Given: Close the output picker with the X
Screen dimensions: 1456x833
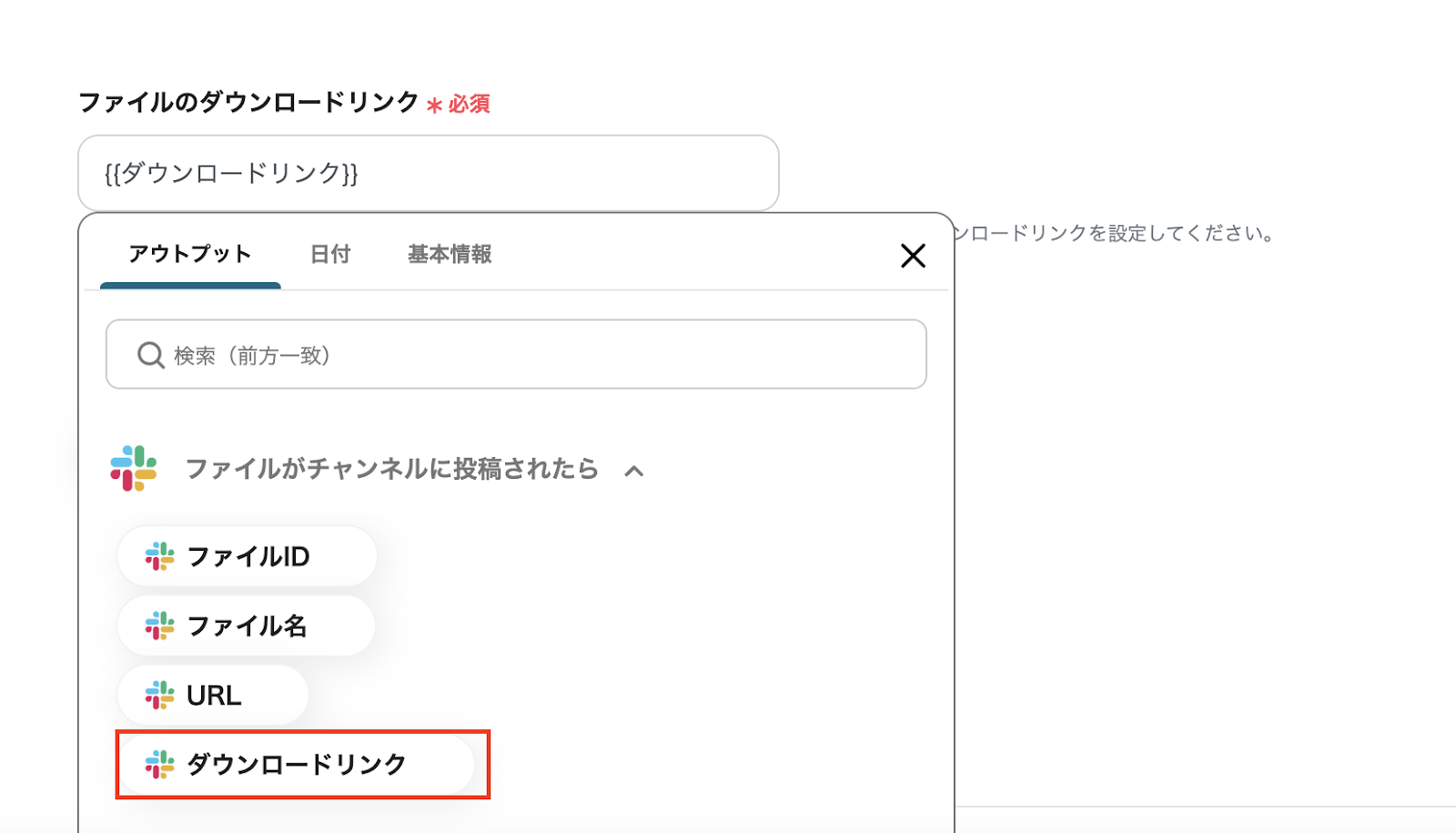Looking at the screenshot, I should click(x=913, y=256).
